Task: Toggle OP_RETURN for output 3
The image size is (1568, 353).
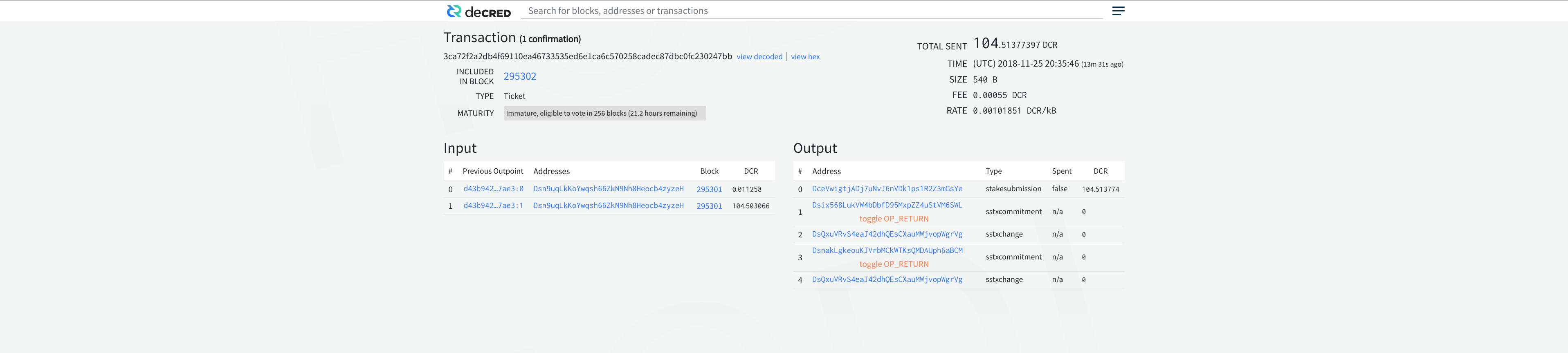Action: click(894, 264)
